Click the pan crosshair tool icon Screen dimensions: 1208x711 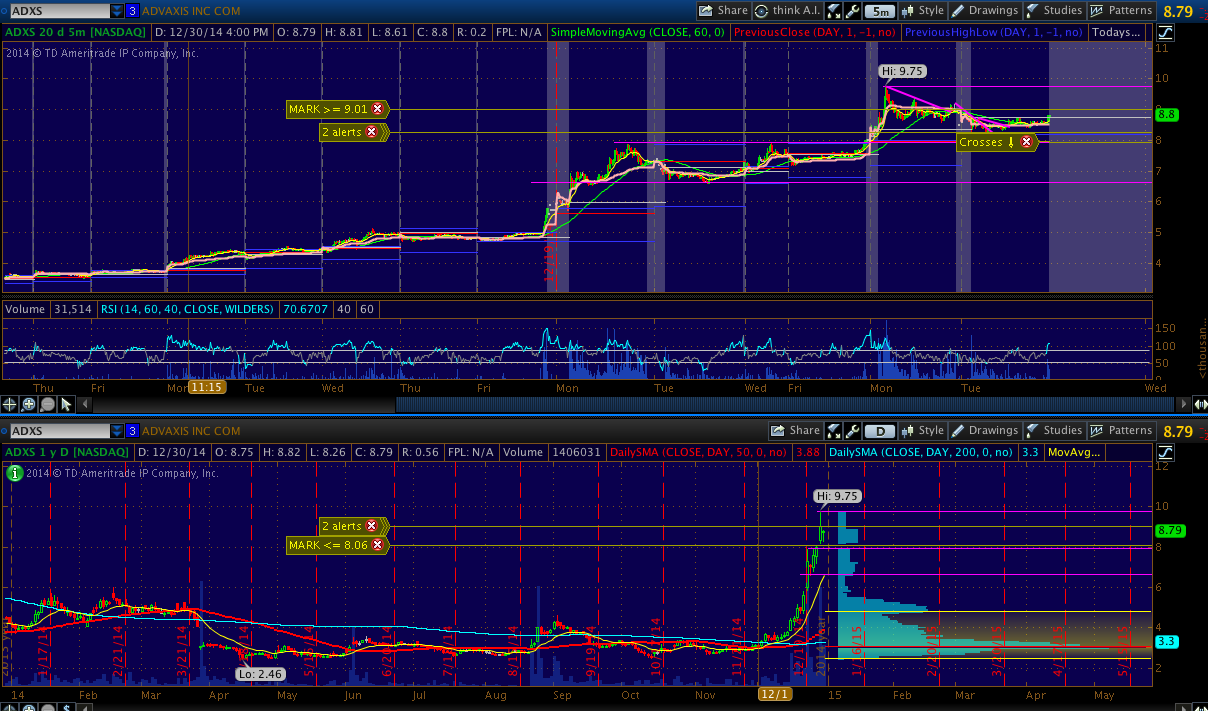point(11,404)
